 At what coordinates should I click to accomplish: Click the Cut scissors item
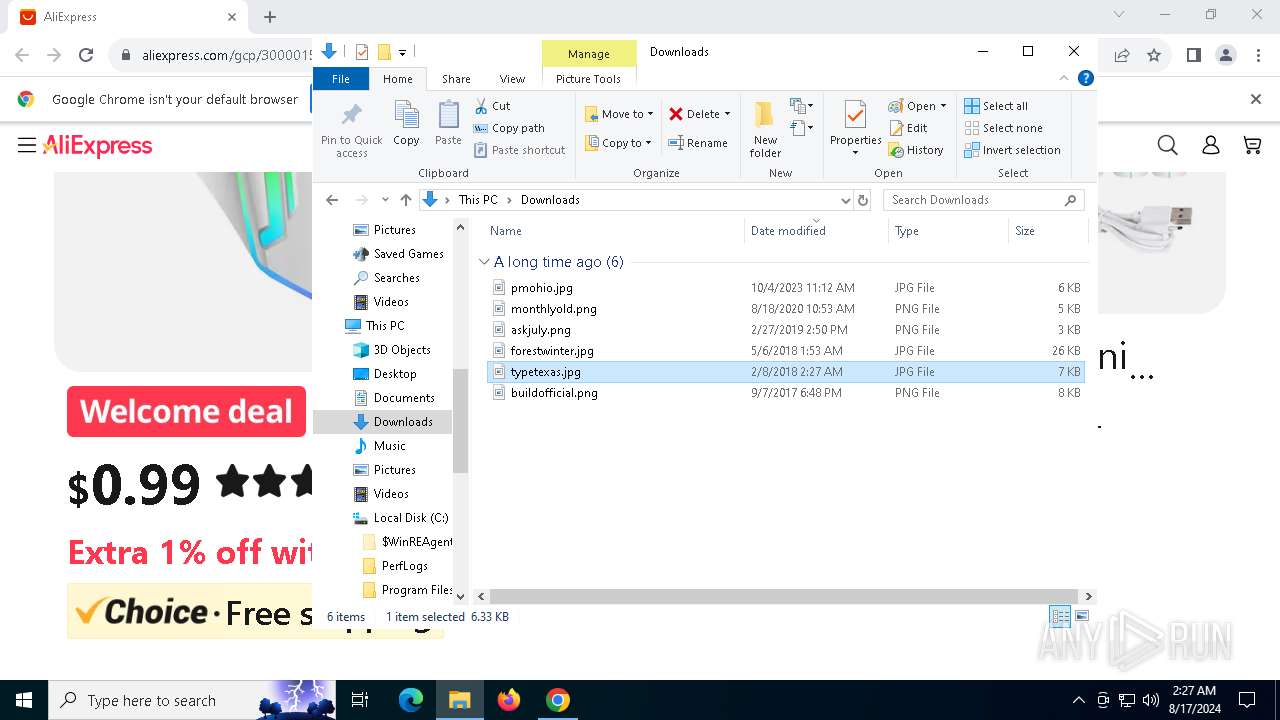coord(492,106)
